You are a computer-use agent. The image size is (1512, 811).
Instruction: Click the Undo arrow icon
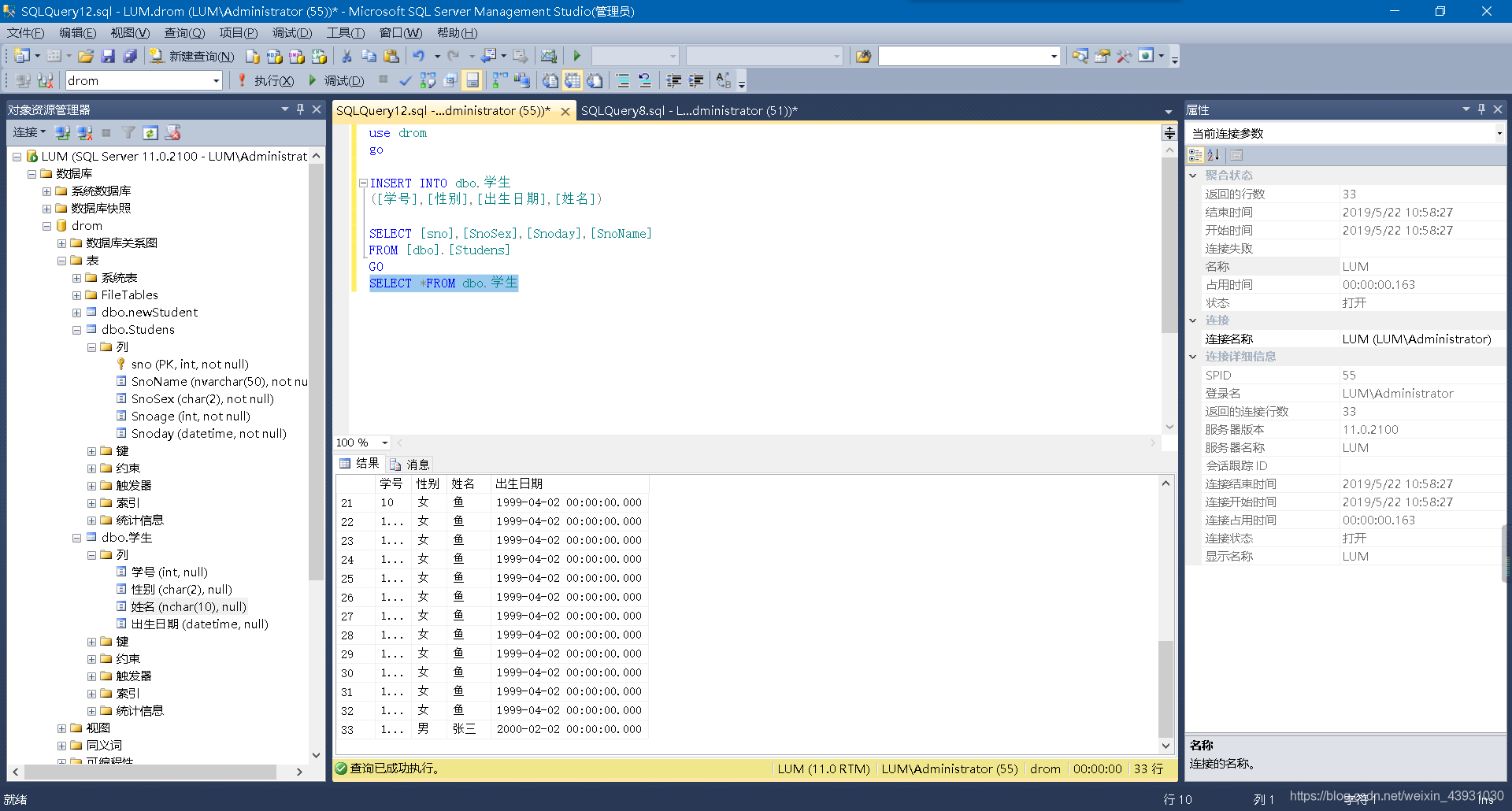419,56
